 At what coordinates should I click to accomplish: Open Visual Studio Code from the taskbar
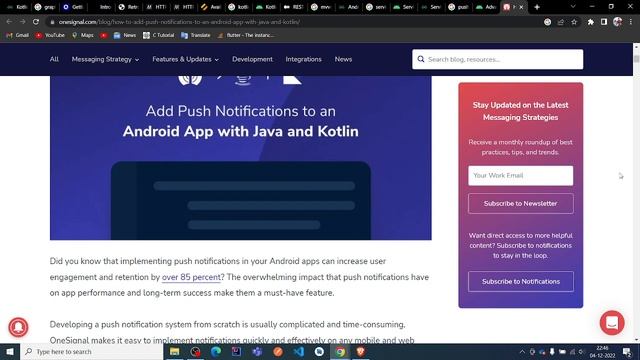[299, 351]
